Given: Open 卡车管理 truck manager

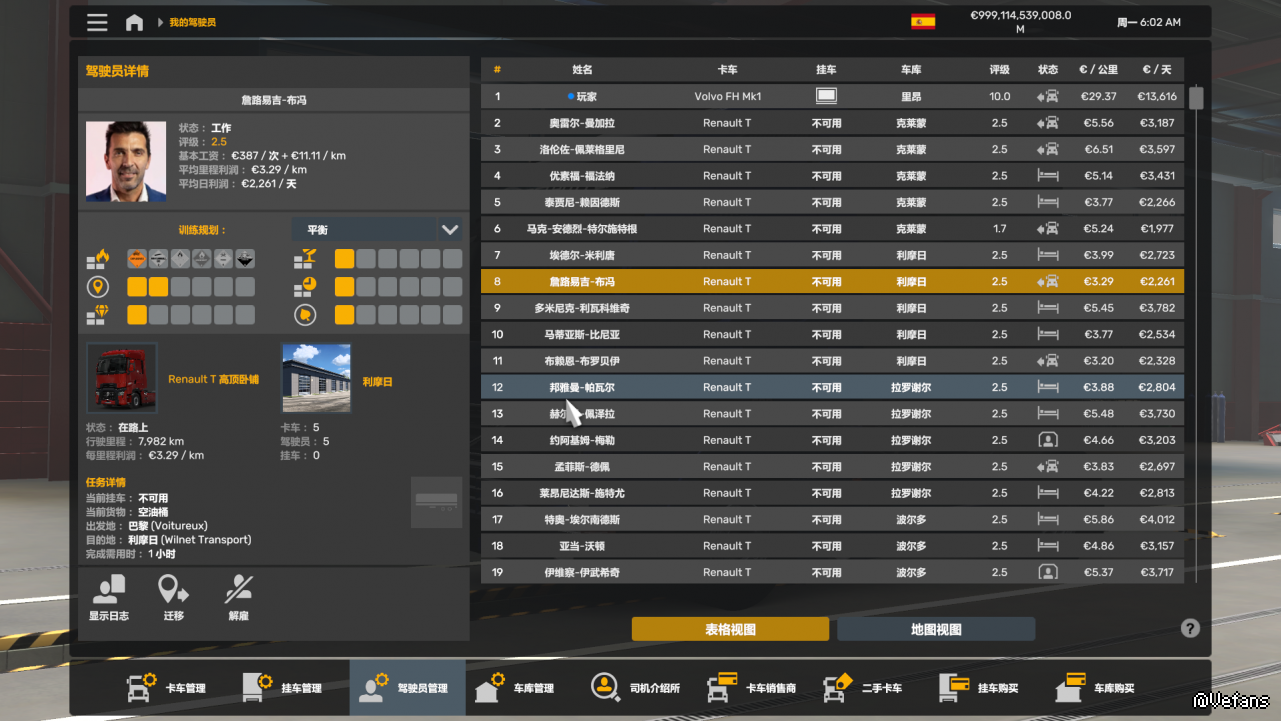Looking at the screenshot, I should click(167, 688).
